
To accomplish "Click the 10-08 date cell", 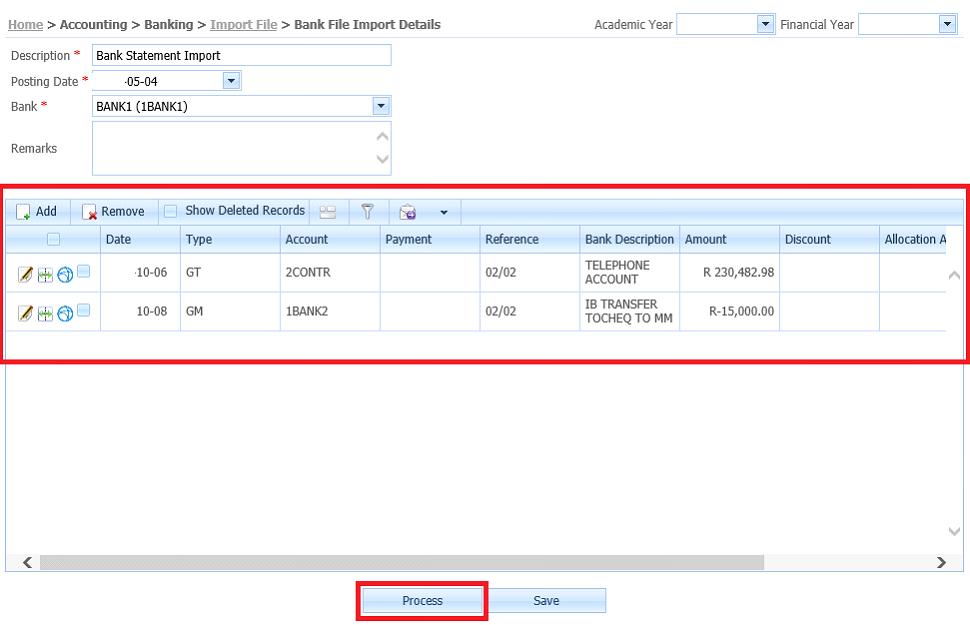I will point(140,311).
